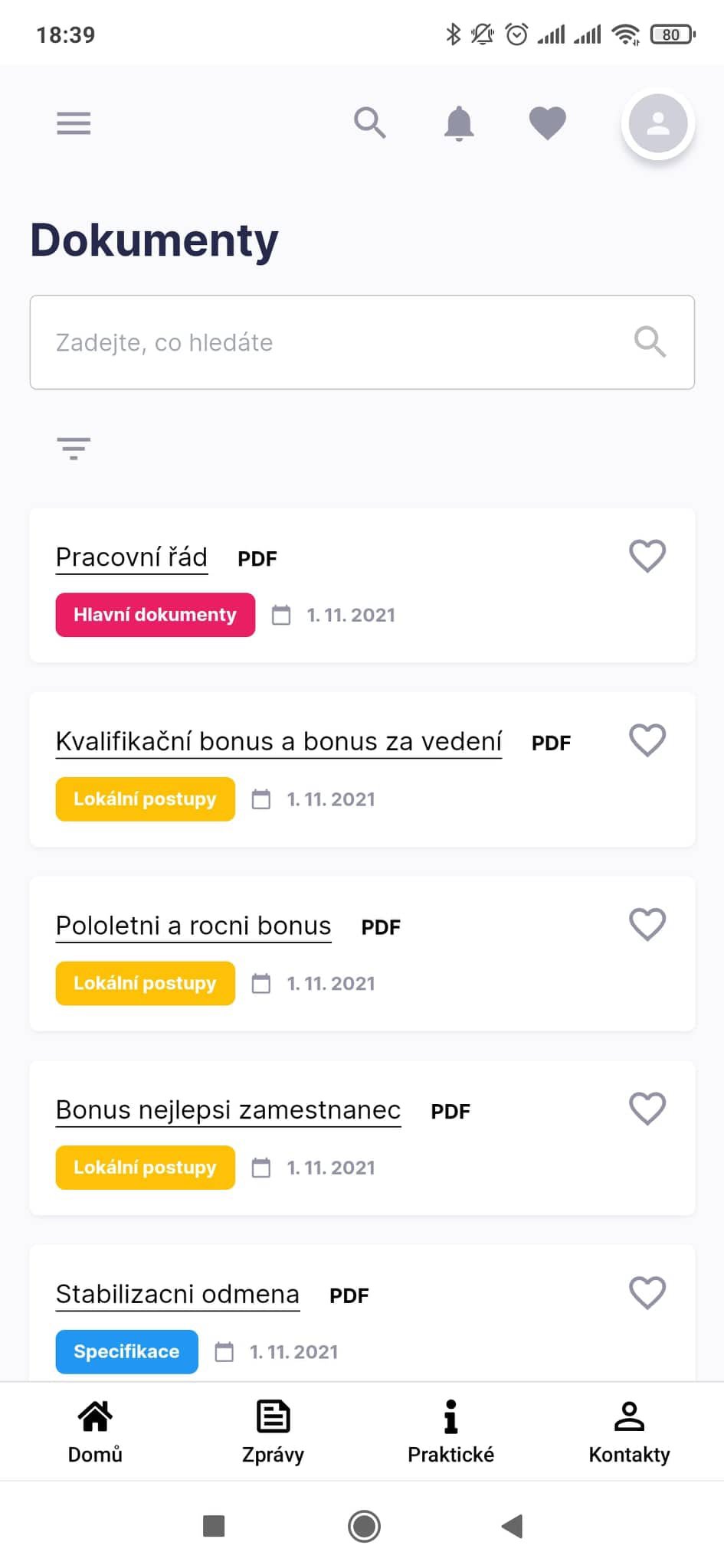724x1568 pixels.
Task: Favorite the Pracovní řád document
Action: (x=647, y=556)
